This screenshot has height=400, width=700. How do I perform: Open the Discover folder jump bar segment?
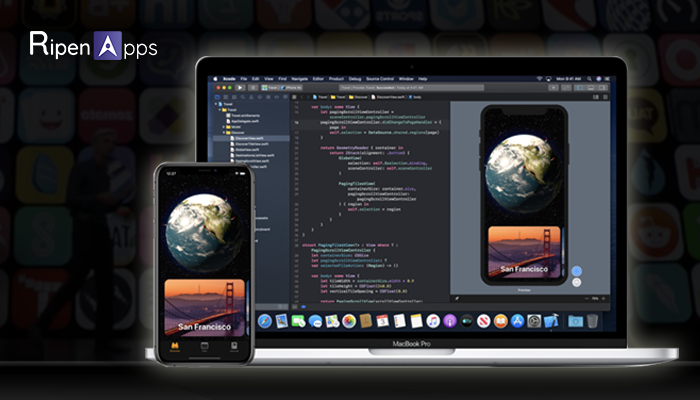point(358,97)
